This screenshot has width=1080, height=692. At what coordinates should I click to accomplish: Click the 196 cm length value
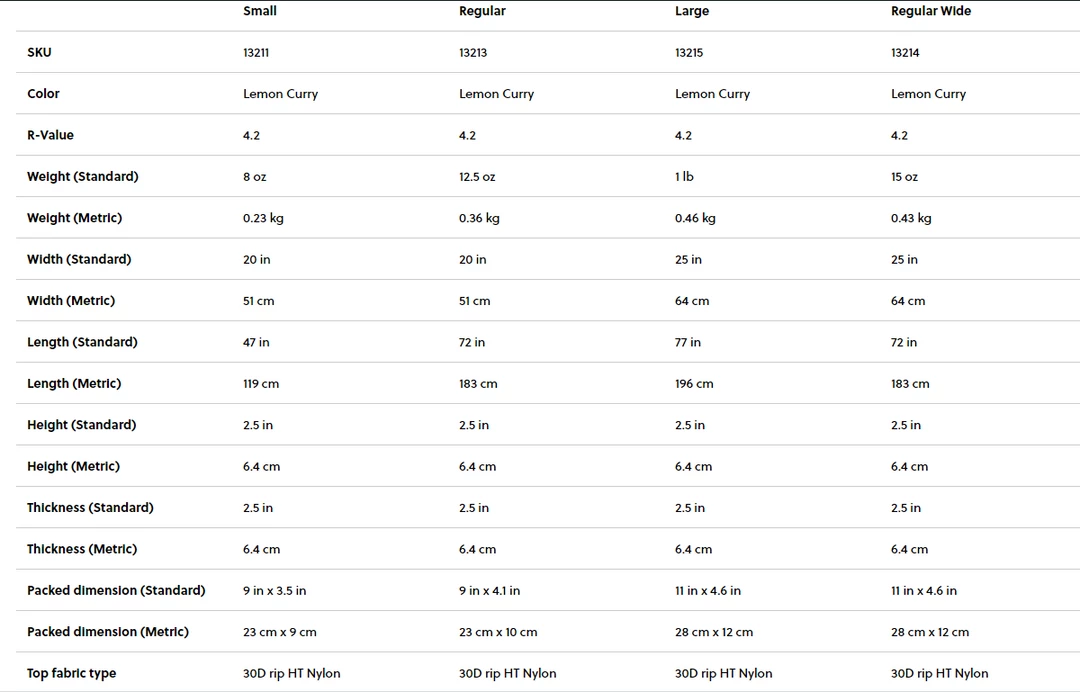coord(694,384)
